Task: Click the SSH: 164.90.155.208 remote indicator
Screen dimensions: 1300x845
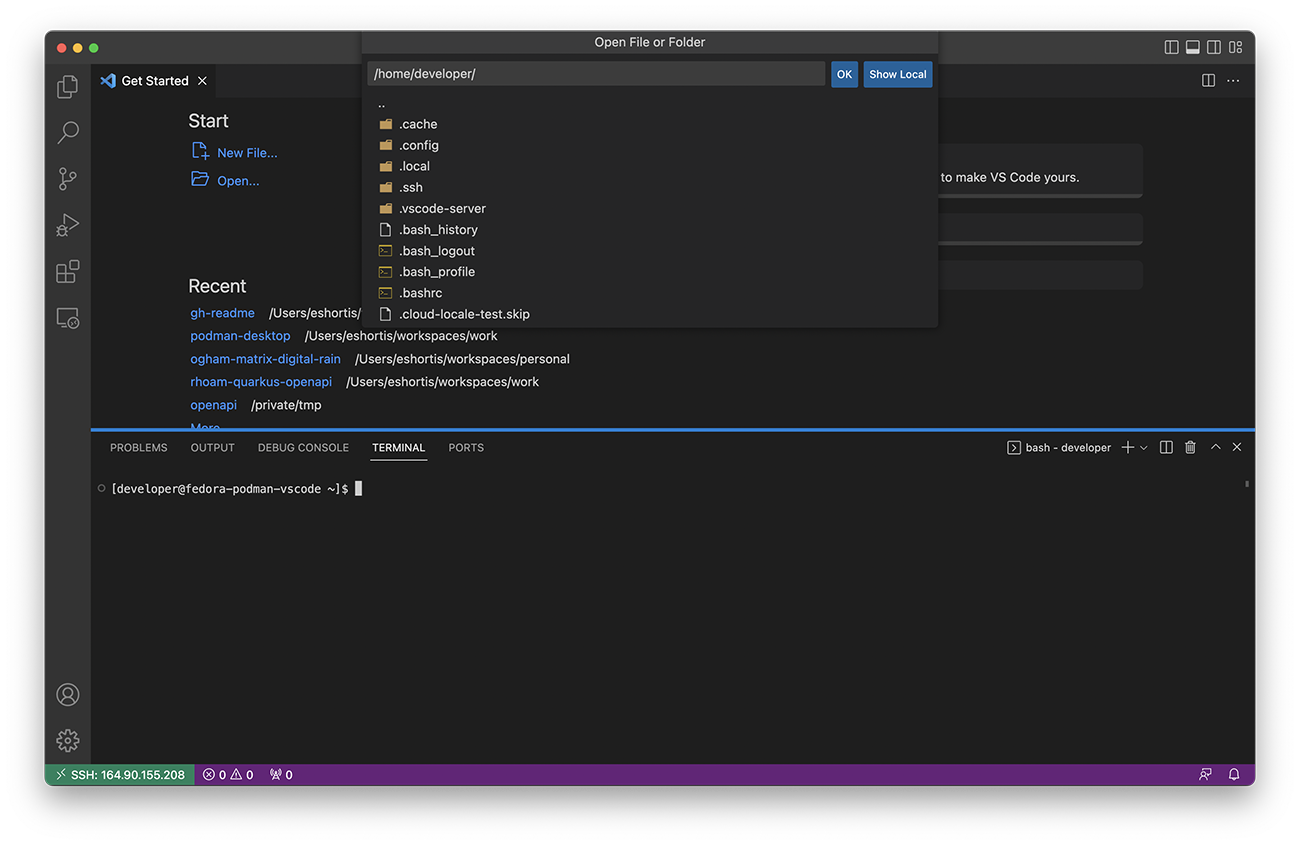Action: (120, 775)
